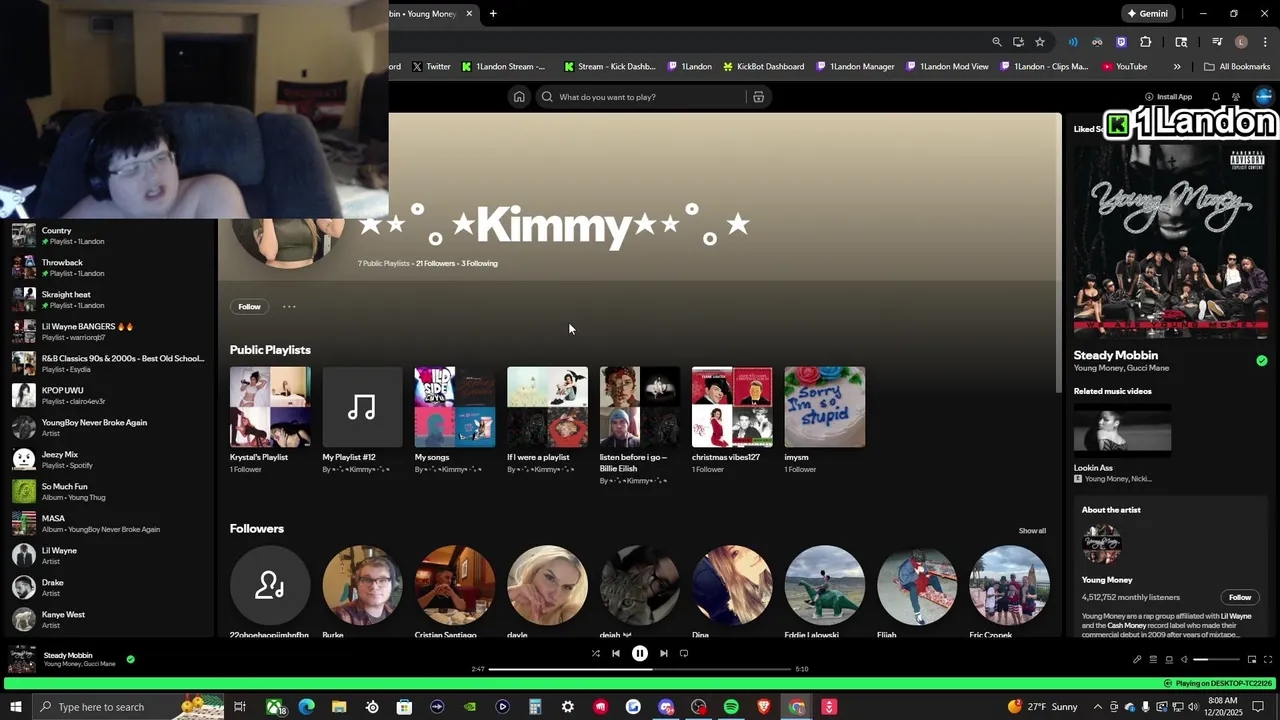Open Spotify from the Windows taskbar

731,707
